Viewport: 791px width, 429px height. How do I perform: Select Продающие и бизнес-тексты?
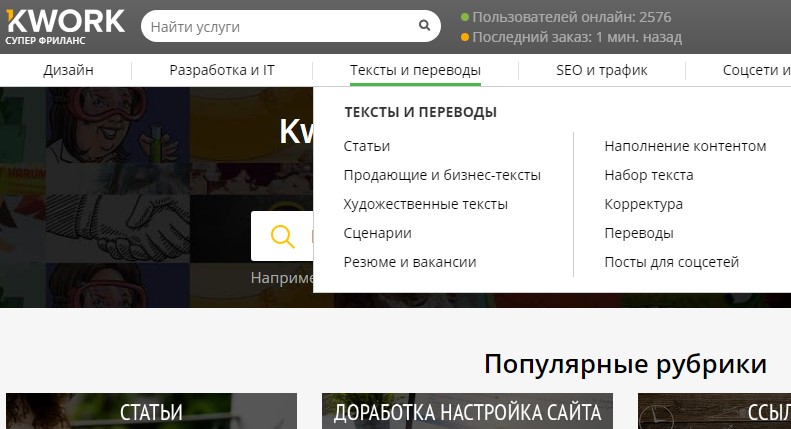click(x=442, y=175)
